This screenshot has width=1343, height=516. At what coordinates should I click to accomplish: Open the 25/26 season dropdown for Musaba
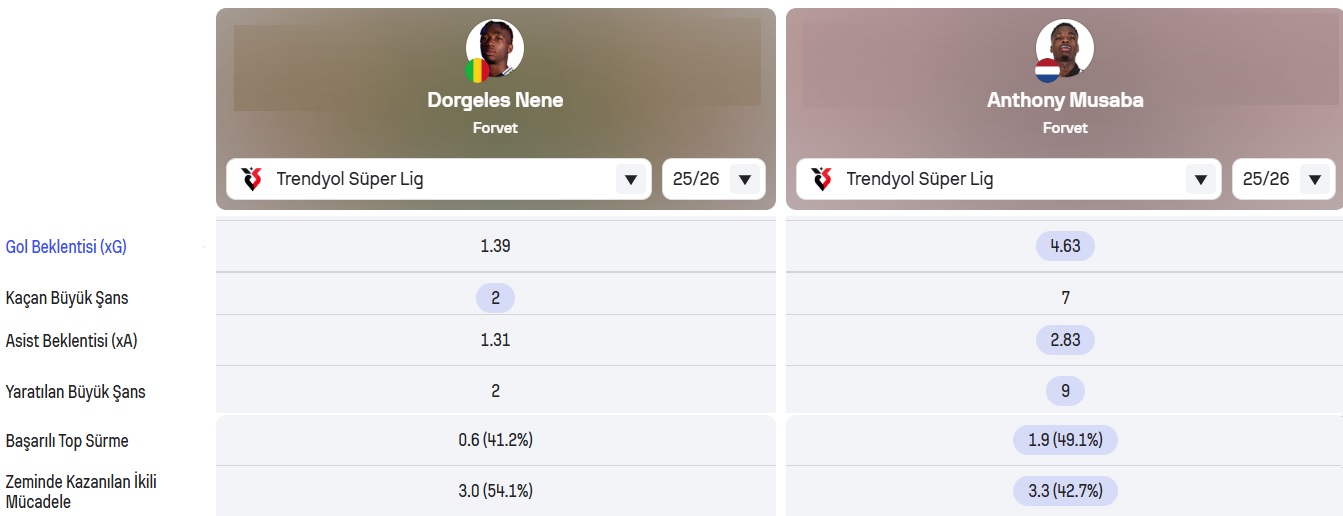(1284, 179)
